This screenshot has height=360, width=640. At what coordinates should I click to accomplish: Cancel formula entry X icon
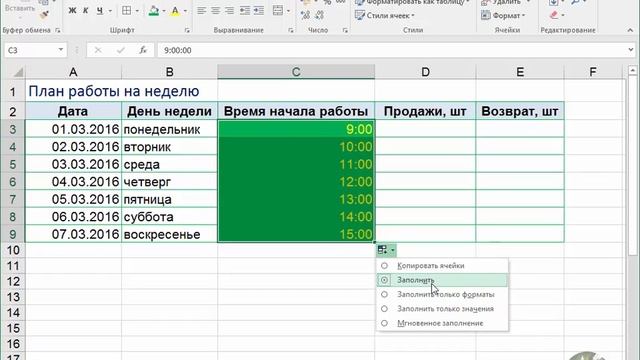98,50
